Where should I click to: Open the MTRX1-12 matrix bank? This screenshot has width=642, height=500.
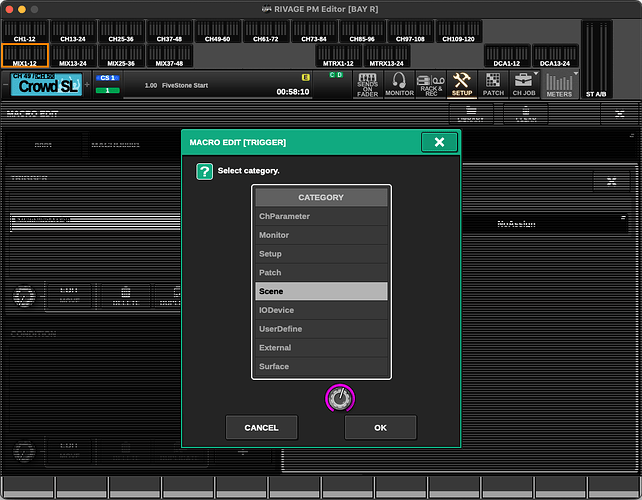pyautogui.click(x=338, y=57)
